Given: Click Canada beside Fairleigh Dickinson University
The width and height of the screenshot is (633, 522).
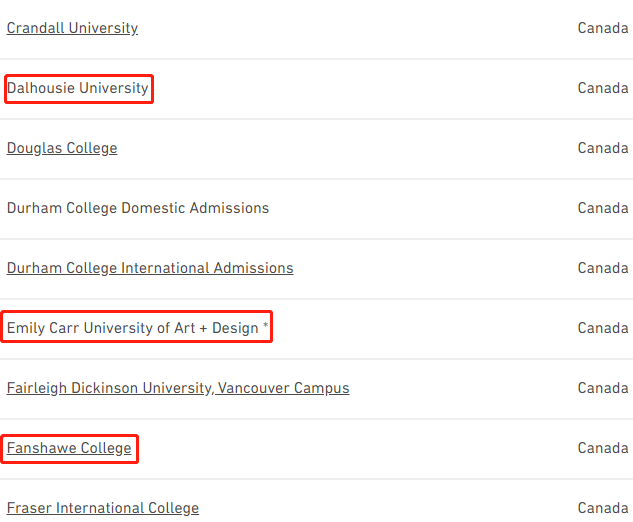Looking at the screenshot, I should pos(603,388).
